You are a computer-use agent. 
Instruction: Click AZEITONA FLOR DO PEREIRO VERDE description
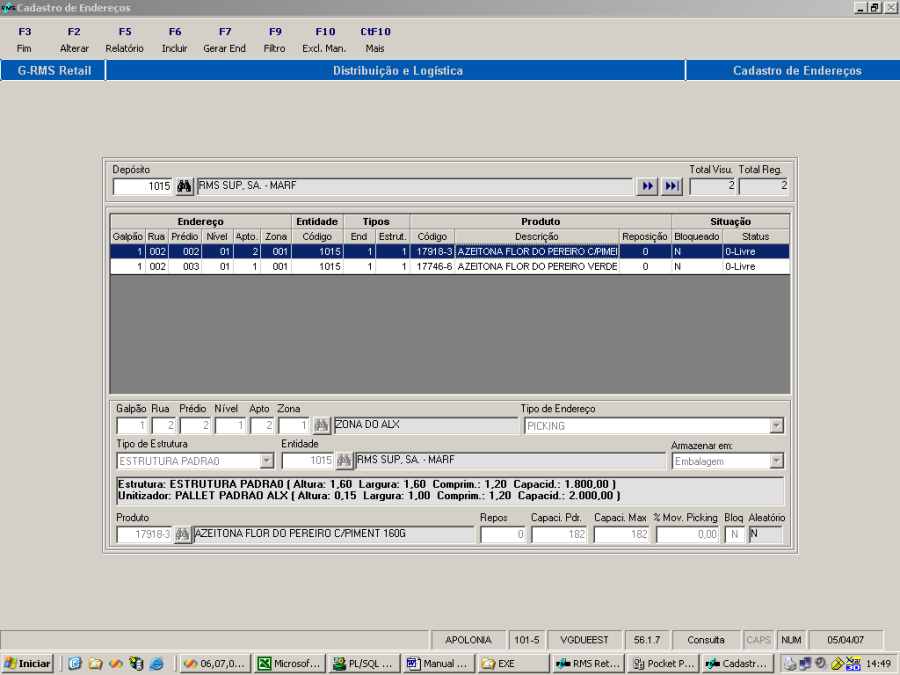click(537, 266)
